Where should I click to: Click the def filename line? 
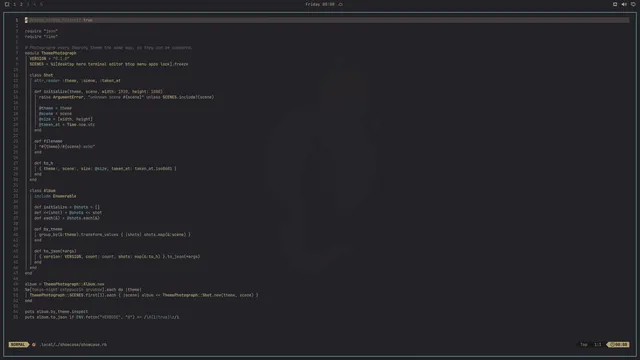click(x=48, y=141)
